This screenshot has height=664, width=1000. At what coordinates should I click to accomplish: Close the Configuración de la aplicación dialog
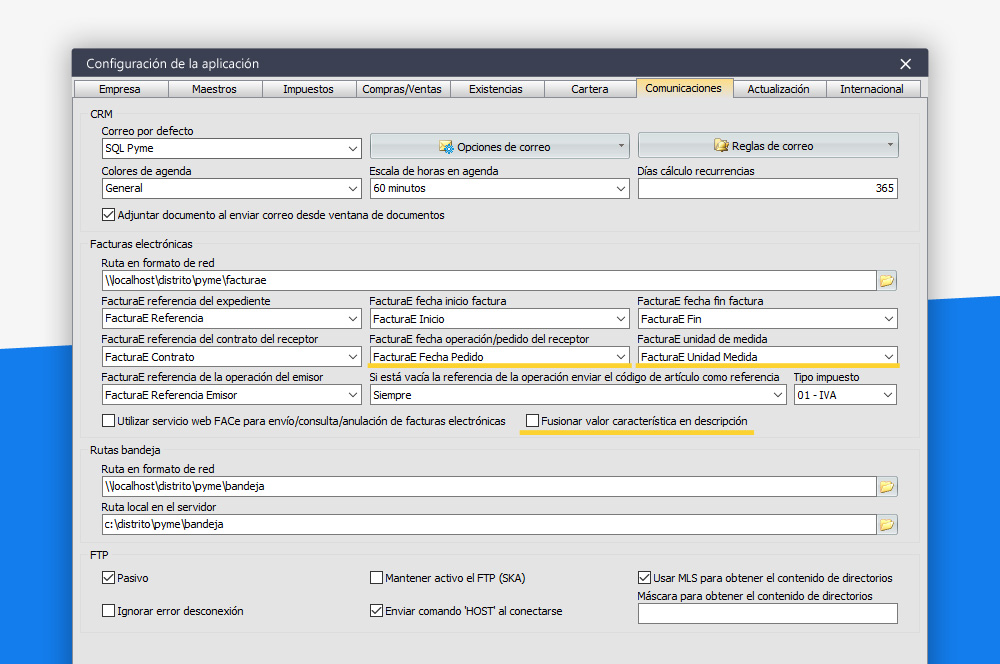(905, 64)
